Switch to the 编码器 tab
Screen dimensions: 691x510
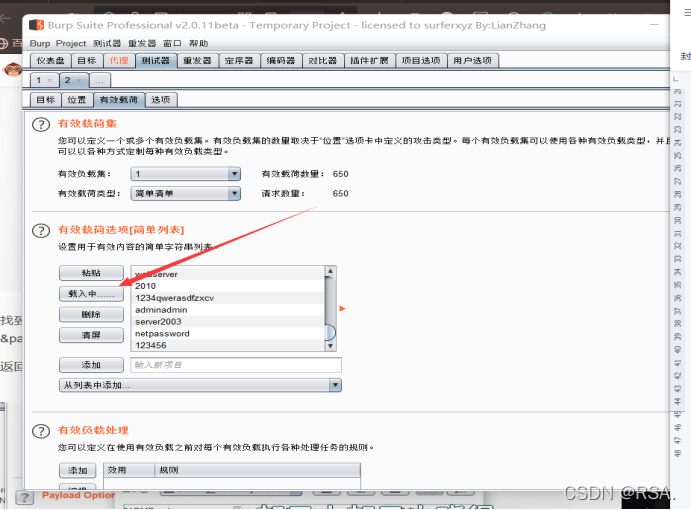coord(281,60)
